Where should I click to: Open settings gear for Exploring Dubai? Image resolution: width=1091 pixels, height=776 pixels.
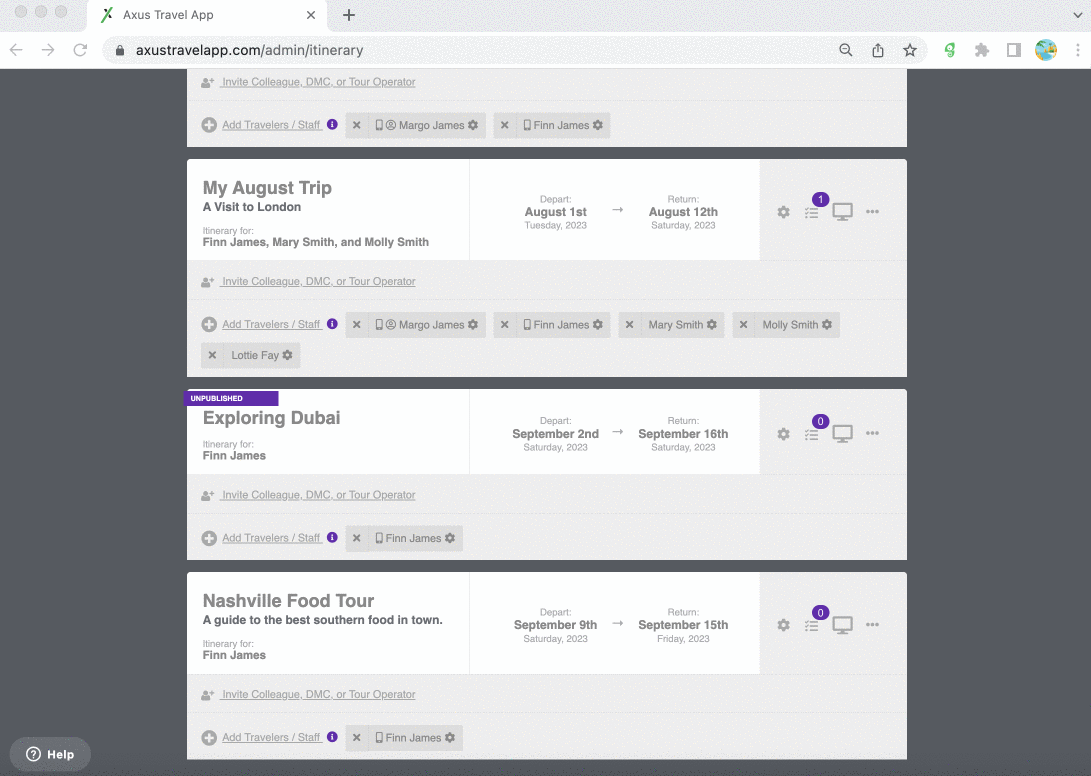pos(783,434)
